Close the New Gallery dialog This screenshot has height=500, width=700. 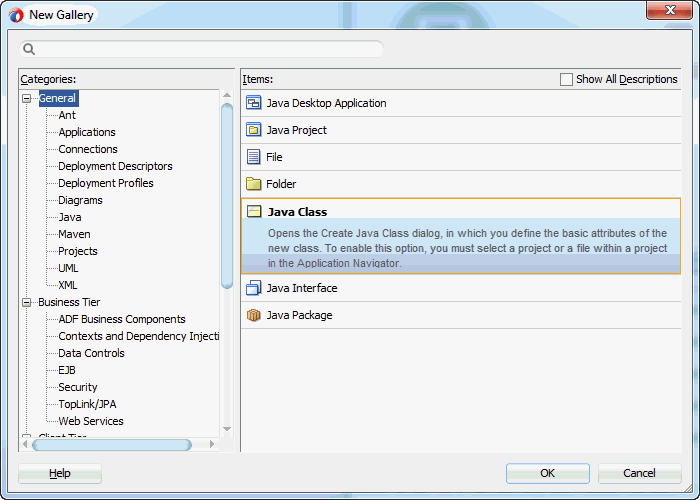click(669, 10)
